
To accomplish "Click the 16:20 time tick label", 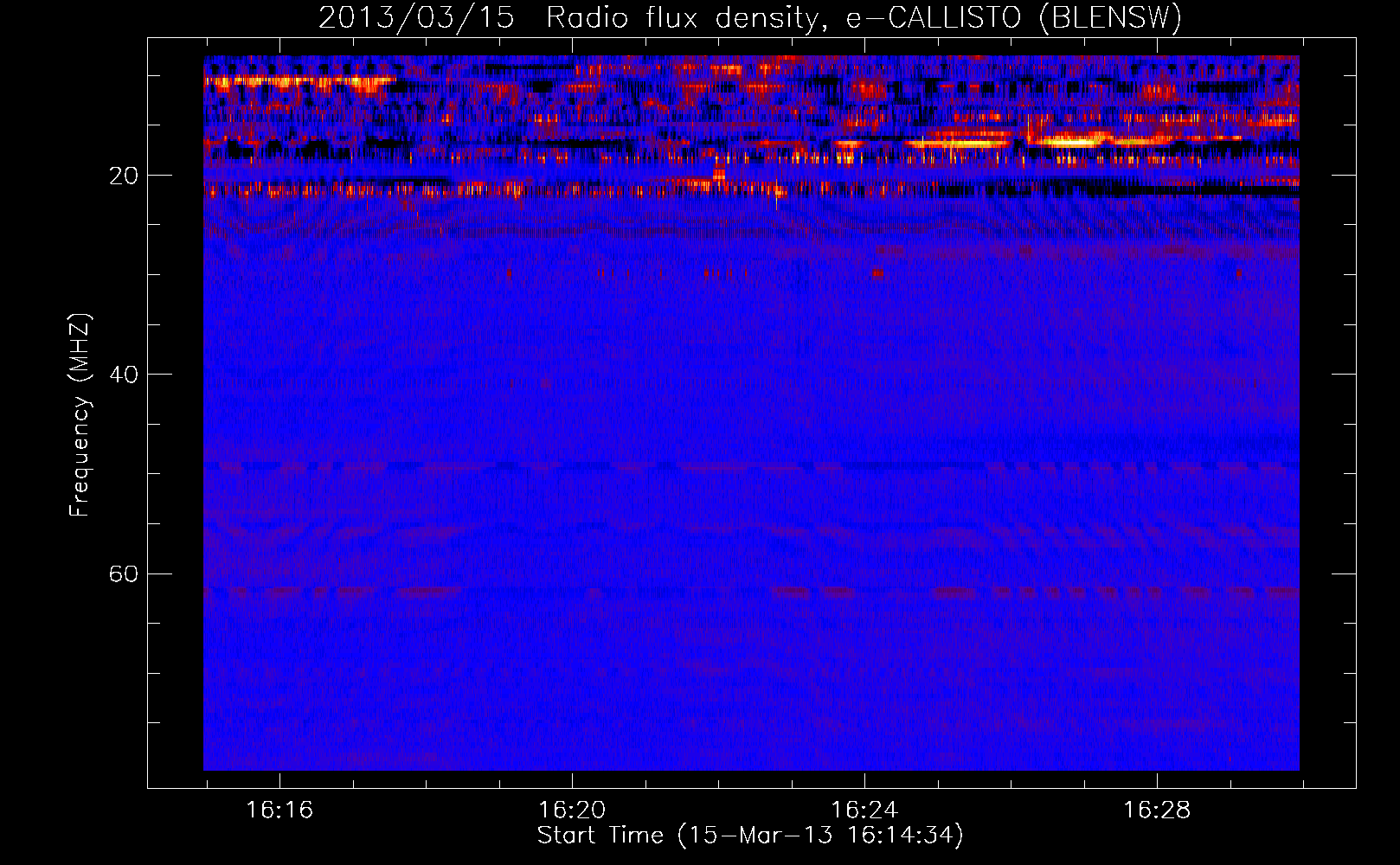I will tap(572, 810).
